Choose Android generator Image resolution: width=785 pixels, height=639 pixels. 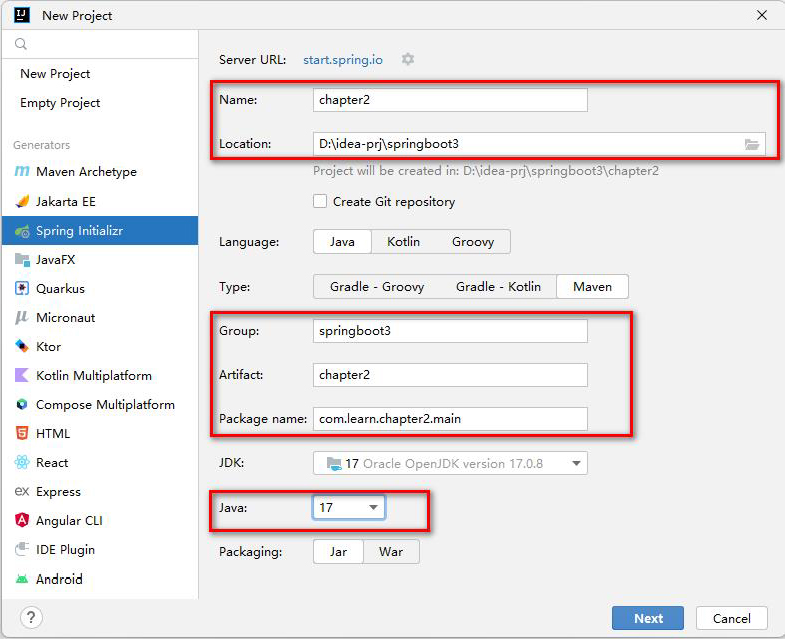[x=100, y=579]
